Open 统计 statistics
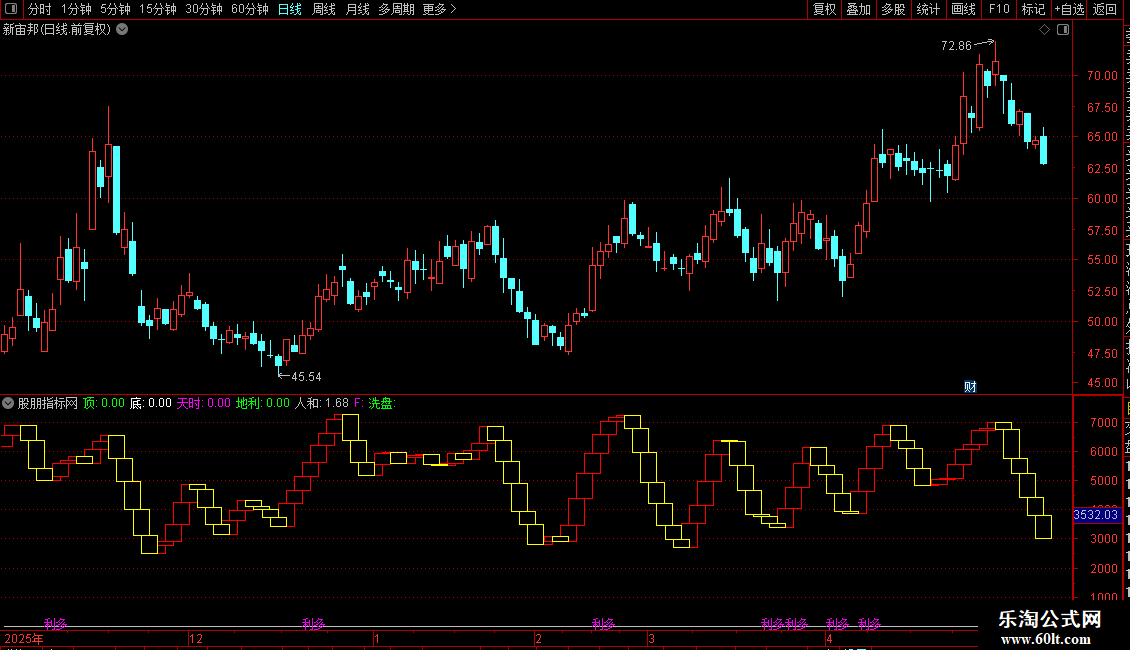 tap(928, 9)
